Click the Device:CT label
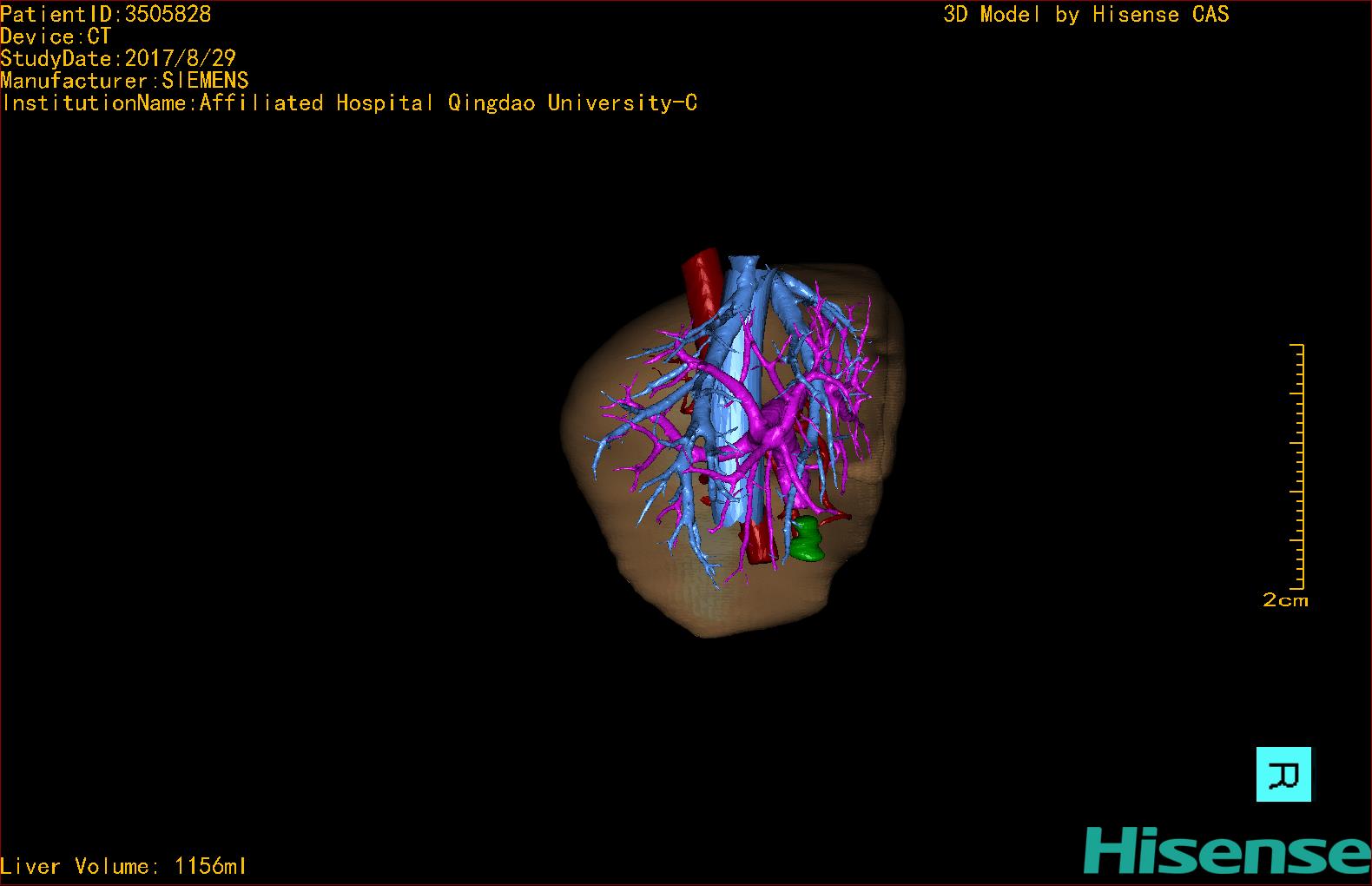The height and width of the screenshot is (886, 1372). click(x=56, y=36)
